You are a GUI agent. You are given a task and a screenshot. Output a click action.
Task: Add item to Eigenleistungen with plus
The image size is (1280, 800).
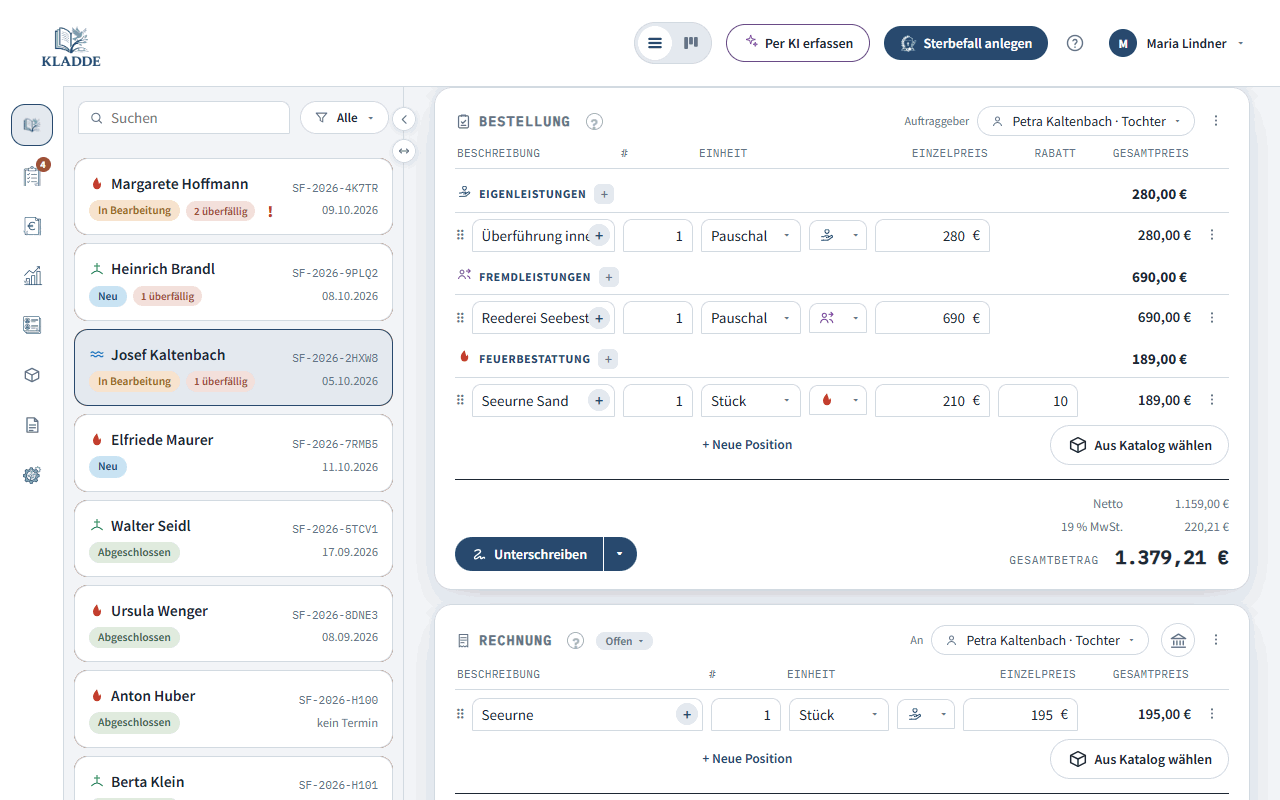point(604,194)
